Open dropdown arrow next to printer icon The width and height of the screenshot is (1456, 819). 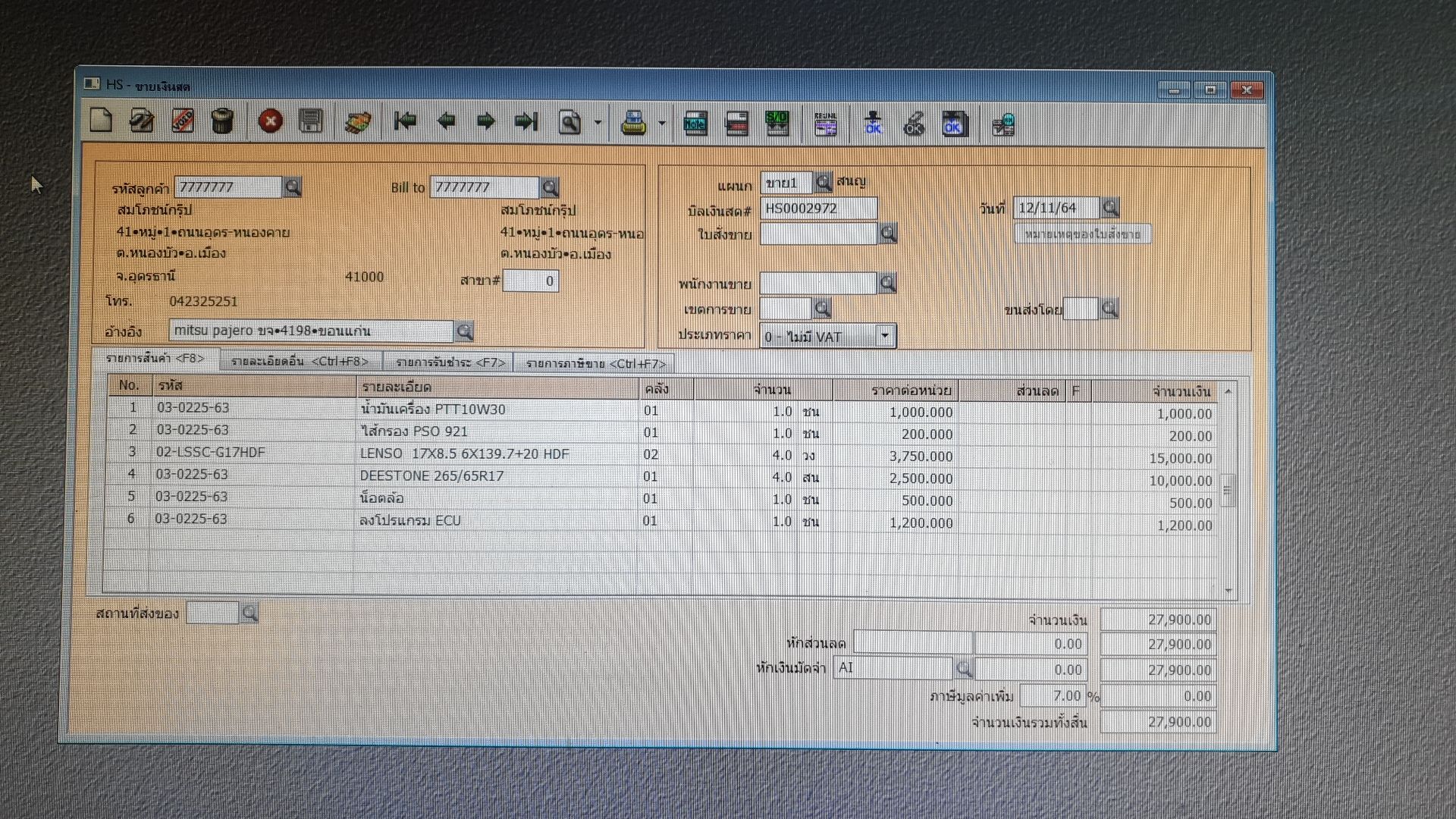[662, 123]
